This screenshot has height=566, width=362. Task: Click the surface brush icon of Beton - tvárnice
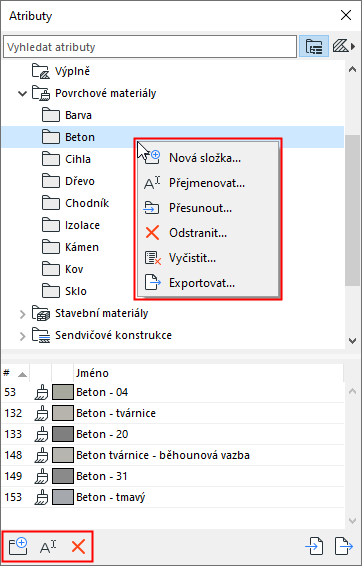41,413
